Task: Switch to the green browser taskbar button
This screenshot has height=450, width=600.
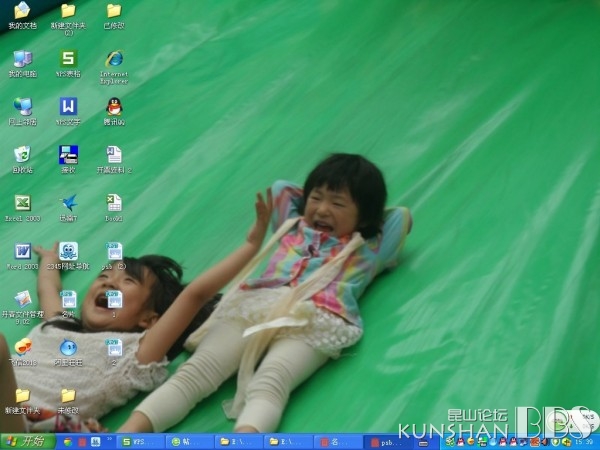Action: pyautogui.click(x=190, y=442)
